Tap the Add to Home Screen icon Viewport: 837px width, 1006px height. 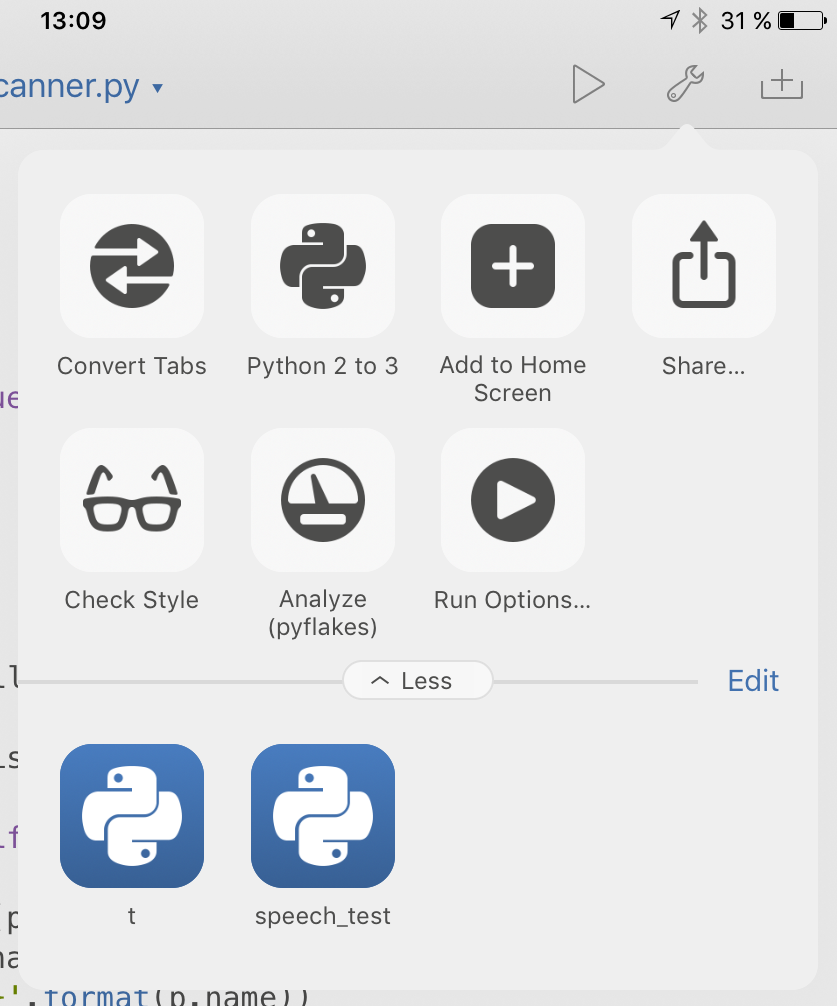pos(512,266)
